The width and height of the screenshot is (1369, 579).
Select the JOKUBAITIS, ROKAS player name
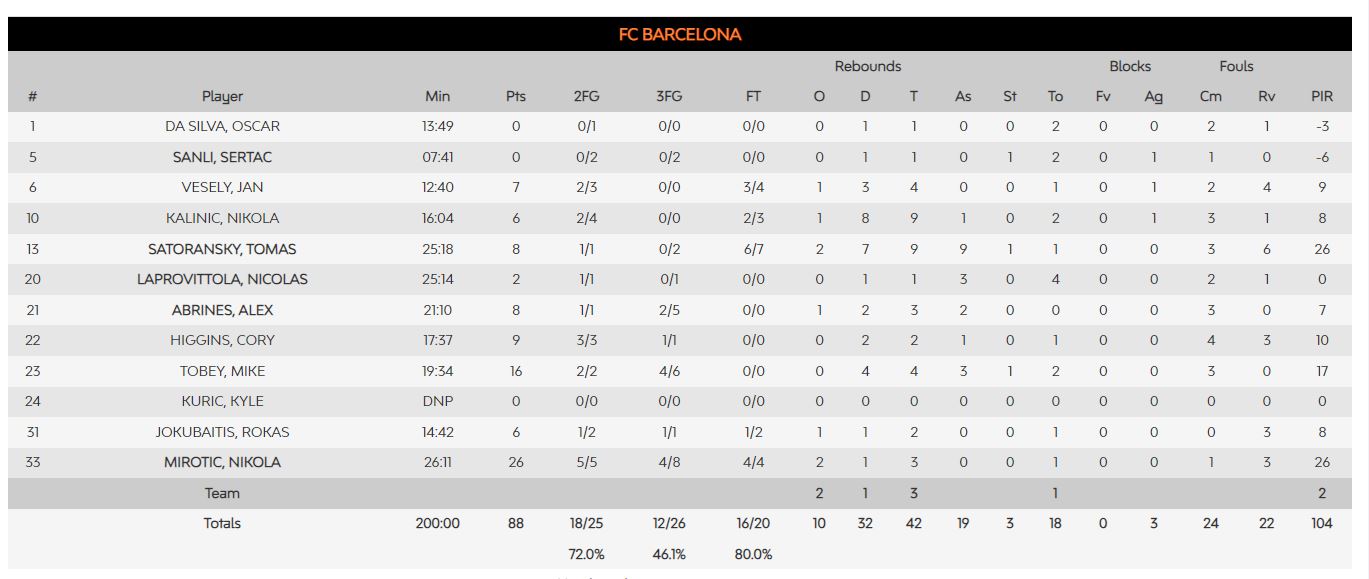coord(222,432)
